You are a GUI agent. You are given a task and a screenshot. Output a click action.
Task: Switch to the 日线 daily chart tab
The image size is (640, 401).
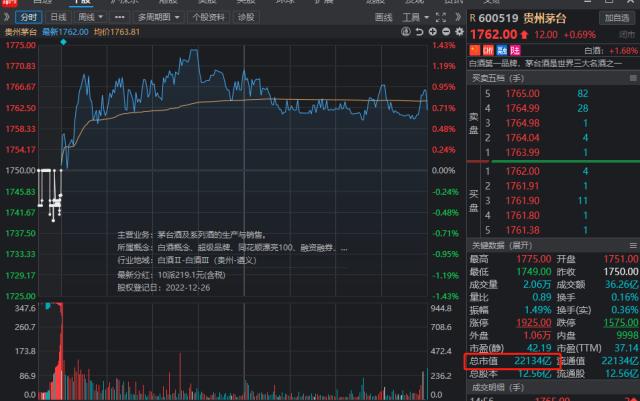[x=58, y=17]
